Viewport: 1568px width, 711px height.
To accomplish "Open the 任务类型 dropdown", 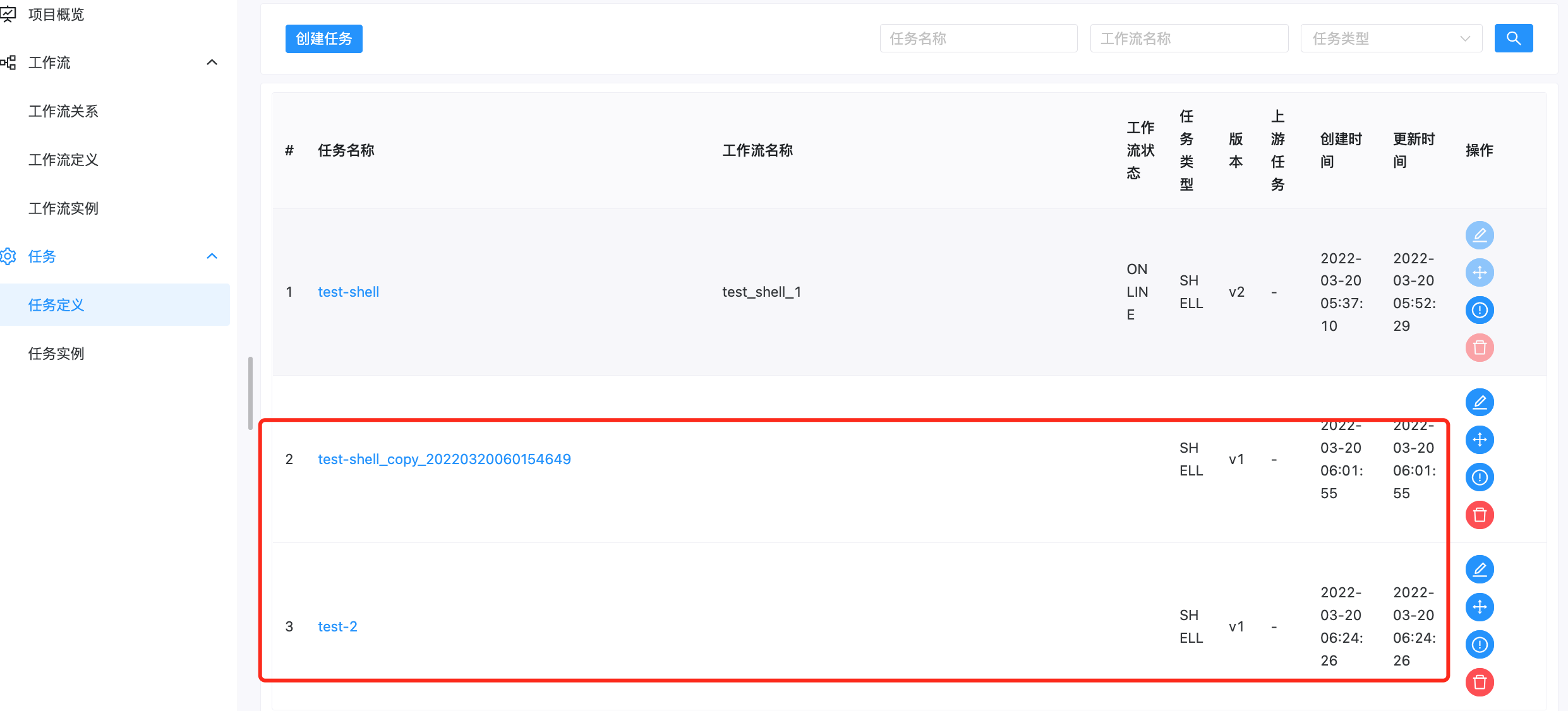I will pyautogui.click(x=1390, y=38).
